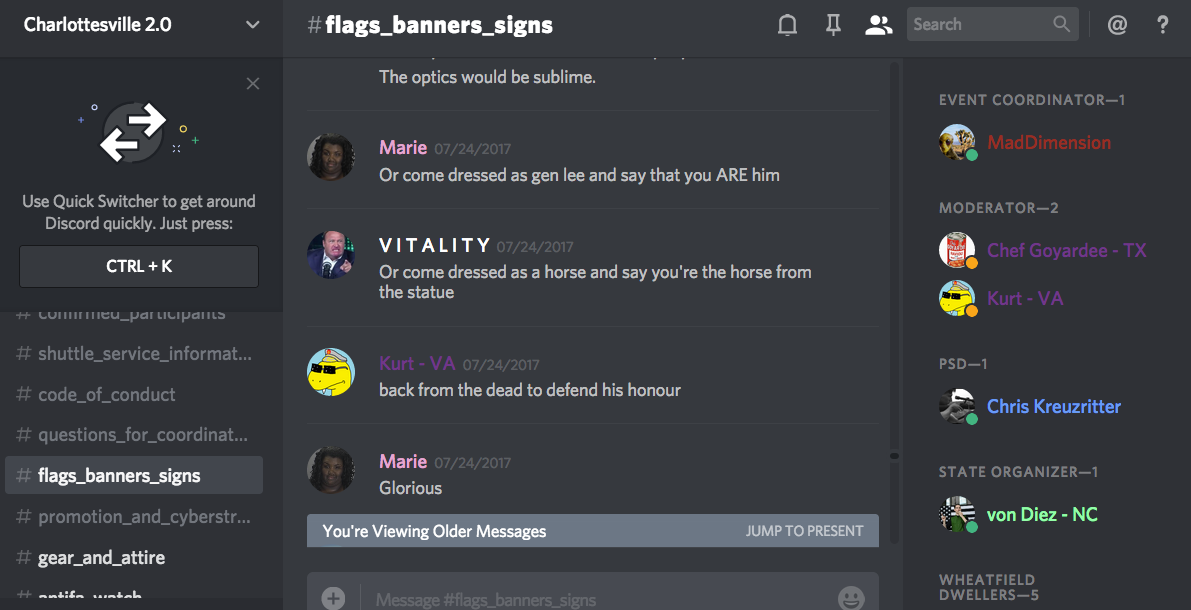Click JUMP TO PRESENT link
Viewport: 1191px width, 610px height.
804,531
